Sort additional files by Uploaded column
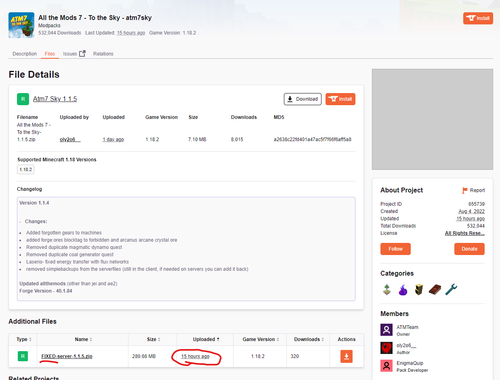 tap(206, 339)
